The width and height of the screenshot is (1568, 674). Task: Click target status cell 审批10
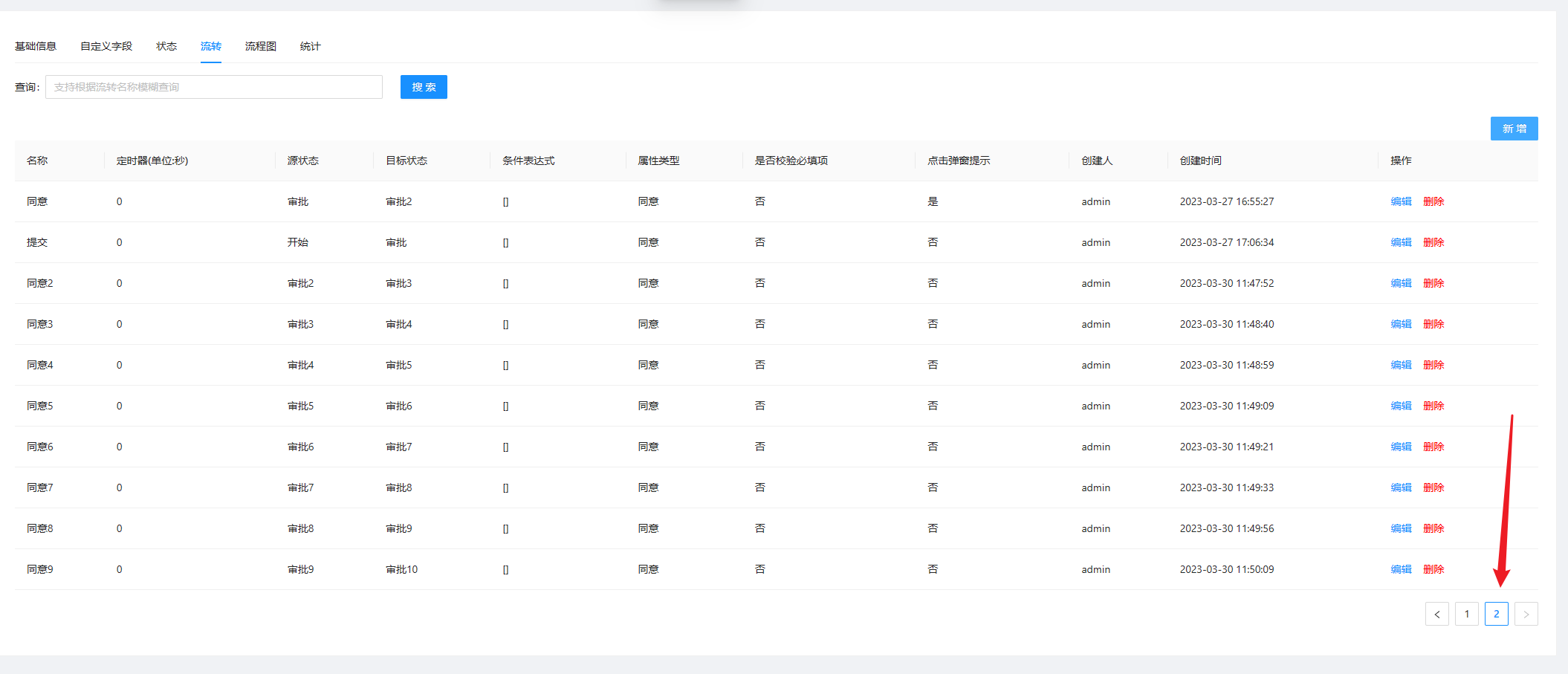(402, 569)
